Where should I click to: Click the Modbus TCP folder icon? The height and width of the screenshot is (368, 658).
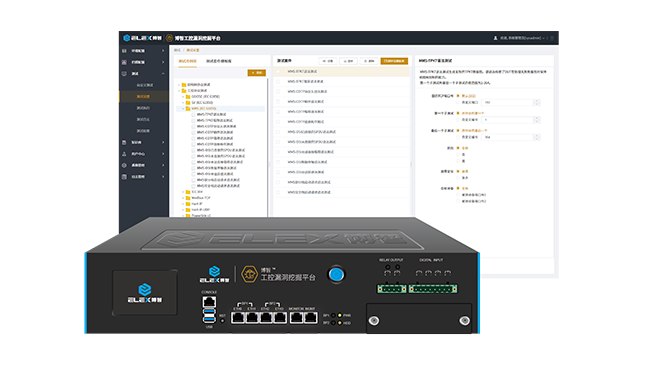coord(188,198)
